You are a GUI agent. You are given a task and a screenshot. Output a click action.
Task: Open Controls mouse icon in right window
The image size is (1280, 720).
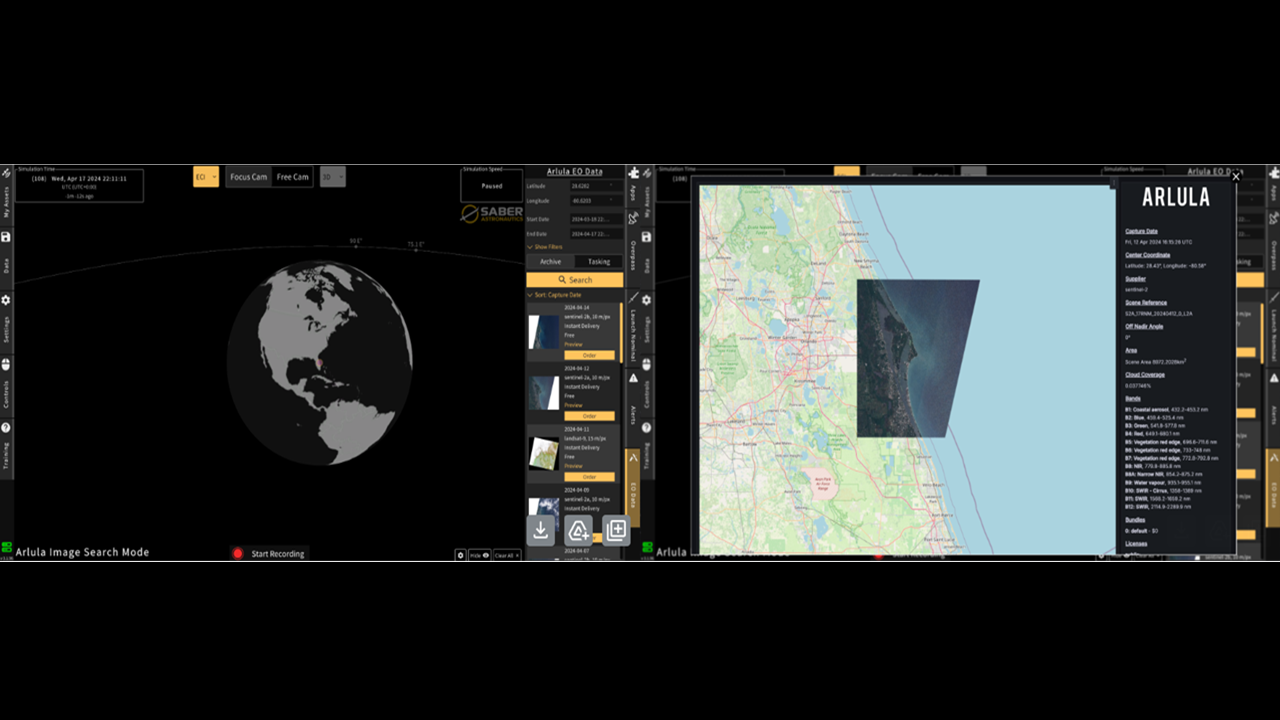point(646,364)
